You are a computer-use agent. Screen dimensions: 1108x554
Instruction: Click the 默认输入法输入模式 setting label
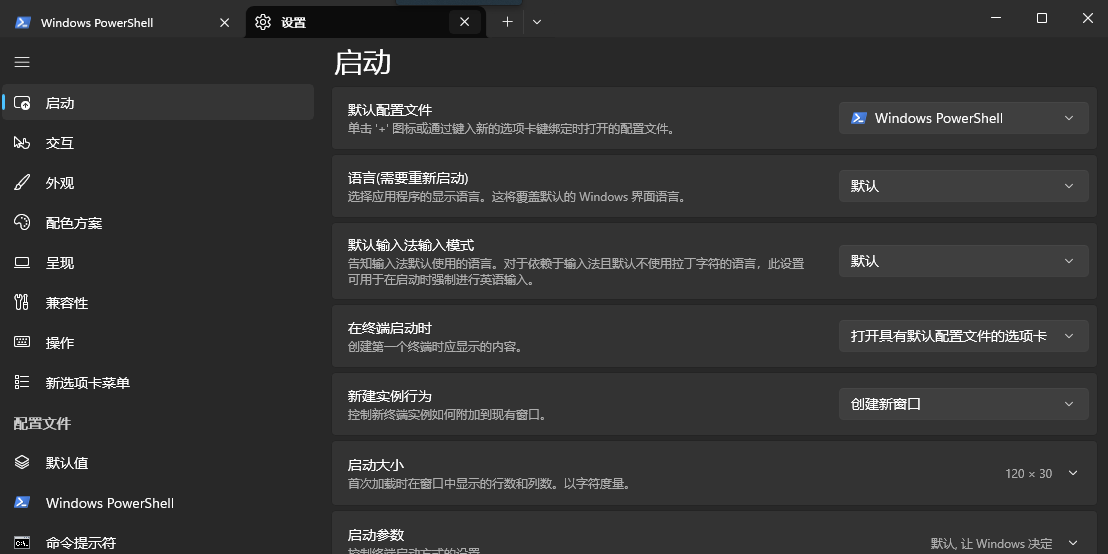(411, 245)
